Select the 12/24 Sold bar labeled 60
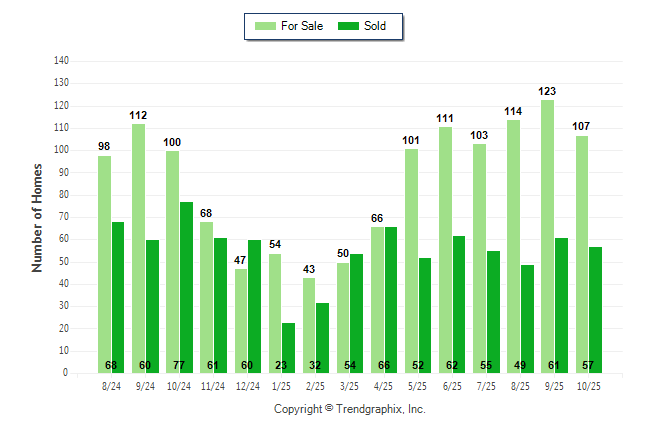The image size is (646, 434). (x=254, y=306)
